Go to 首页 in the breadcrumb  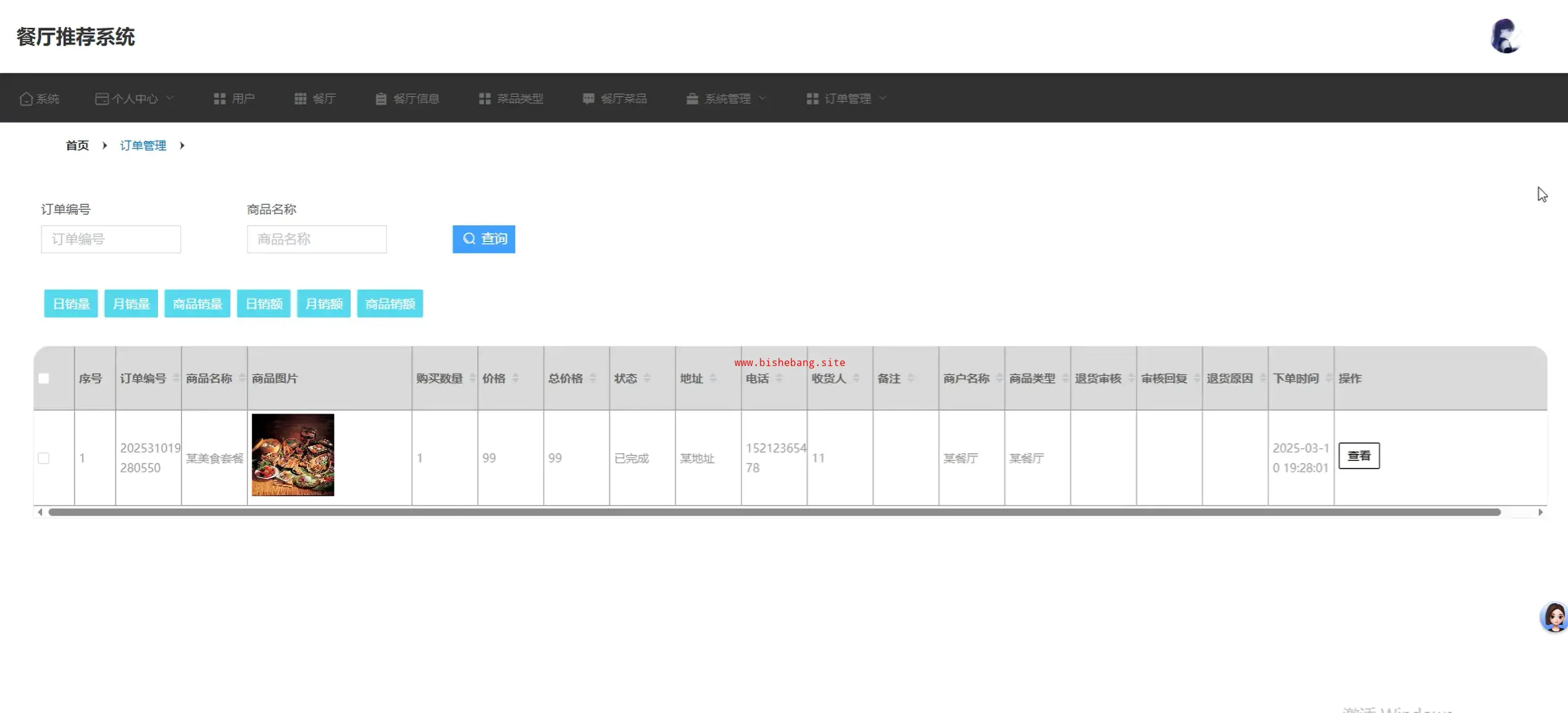(77, 146)
